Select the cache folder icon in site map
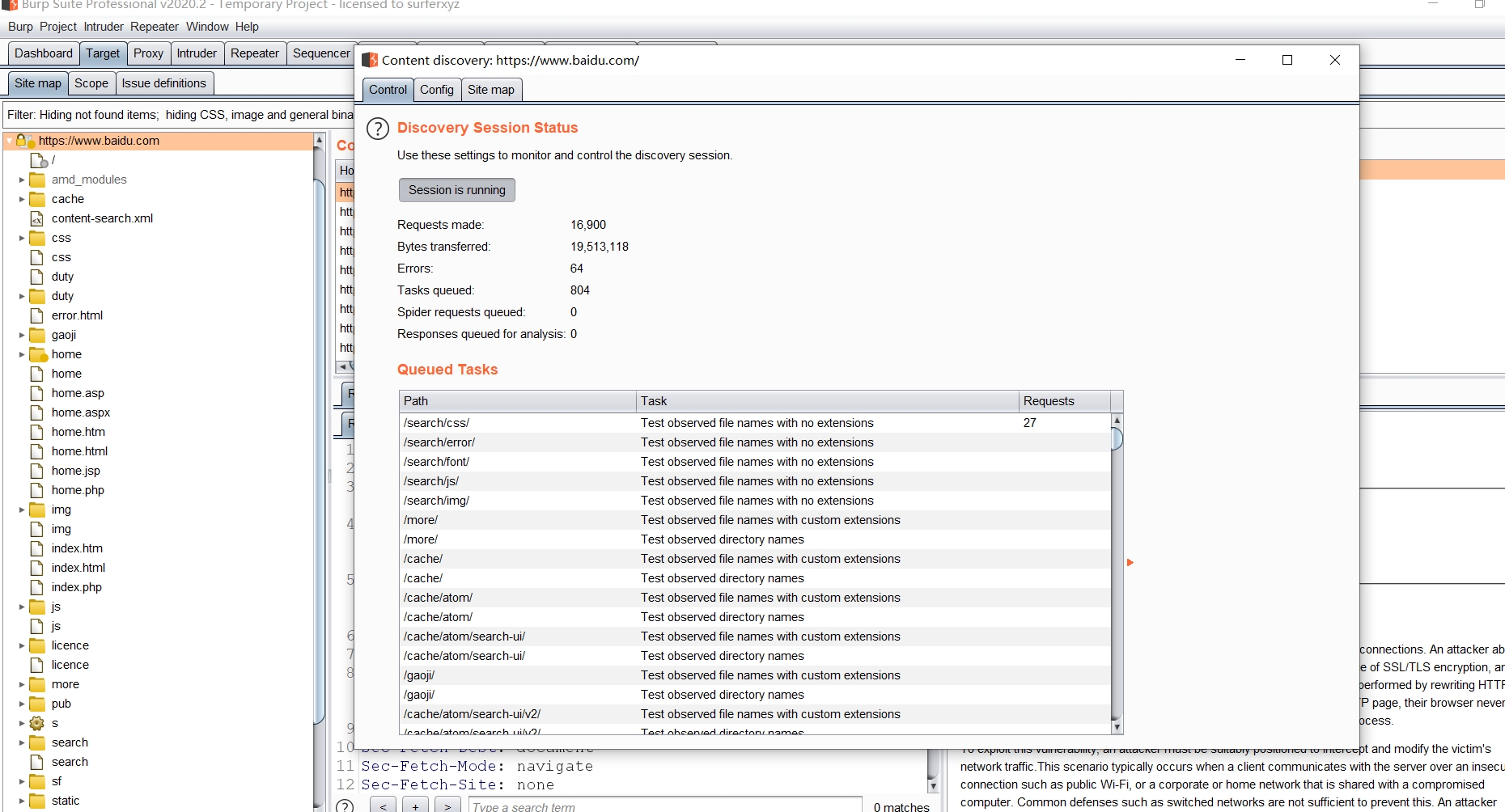Image resolution: width=1505 pixels, height=812 pixels. coord(37,199)
